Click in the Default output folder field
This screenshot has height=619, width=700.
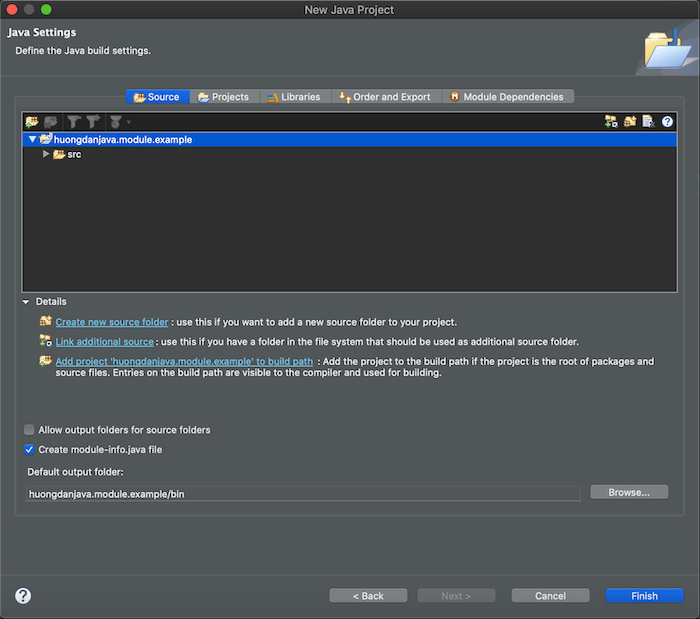[303, 494]
